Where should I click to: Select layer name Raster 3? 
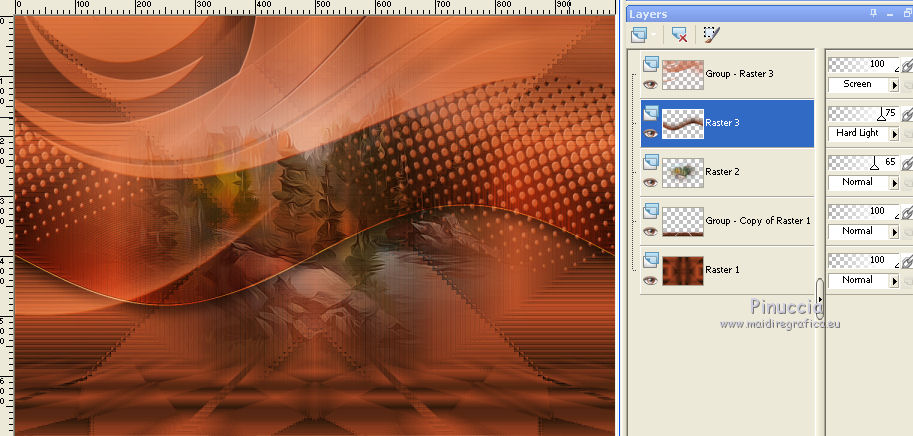(723, 123)
